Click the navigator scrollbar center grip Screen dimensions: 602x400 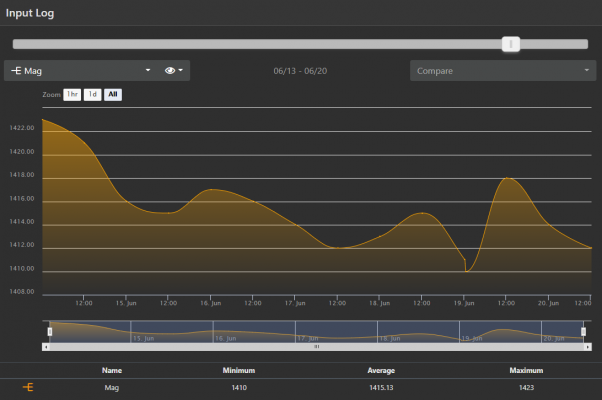click(x=317, y=347)
